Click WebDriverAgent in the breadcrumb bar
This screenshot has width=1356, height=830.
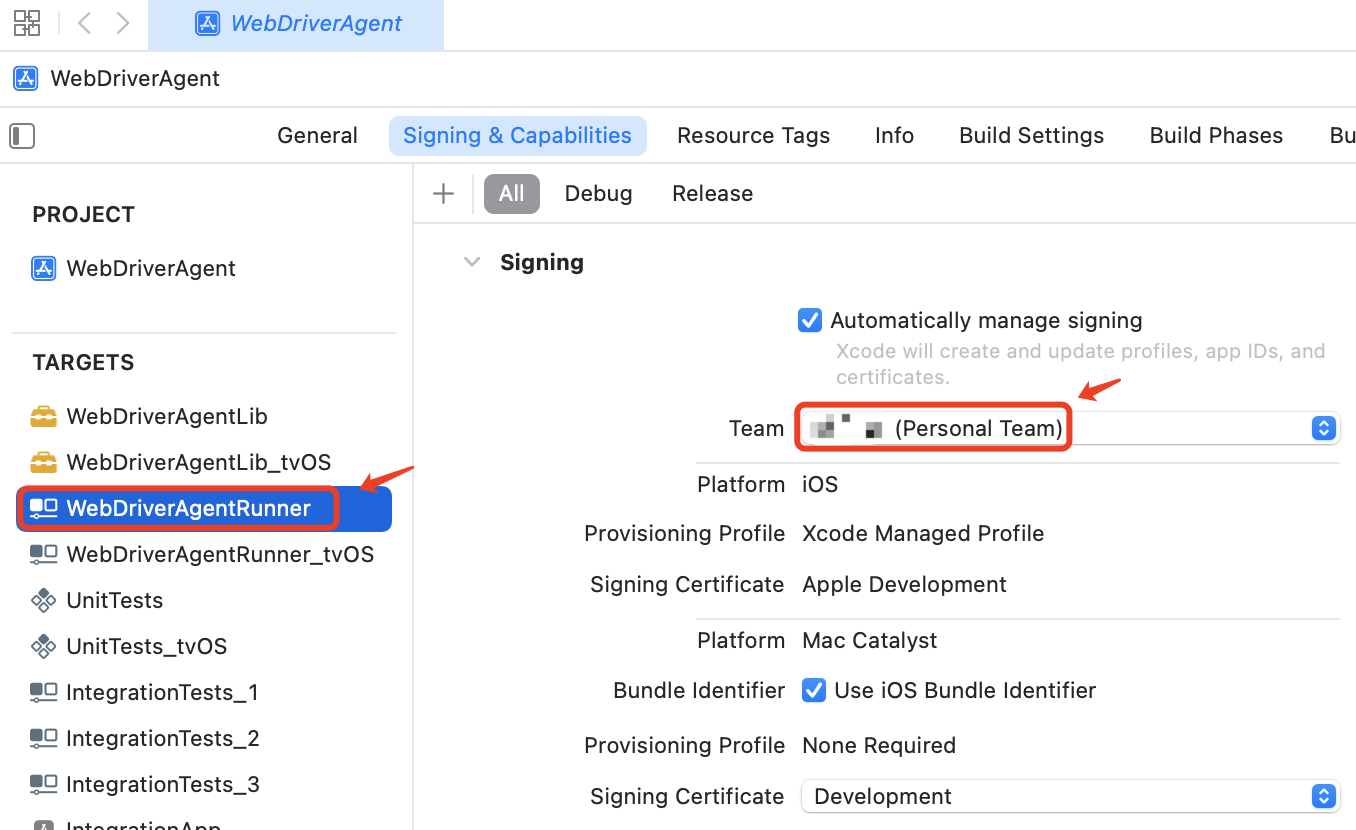click(135, 78)
